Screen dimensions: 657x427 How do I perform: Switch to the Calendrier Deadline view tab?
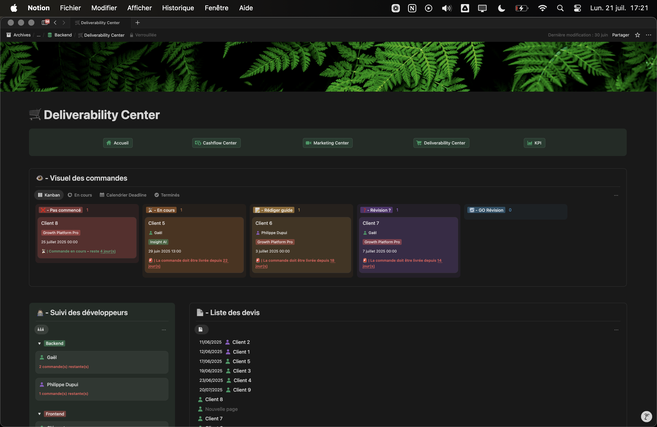coord(123,195)
